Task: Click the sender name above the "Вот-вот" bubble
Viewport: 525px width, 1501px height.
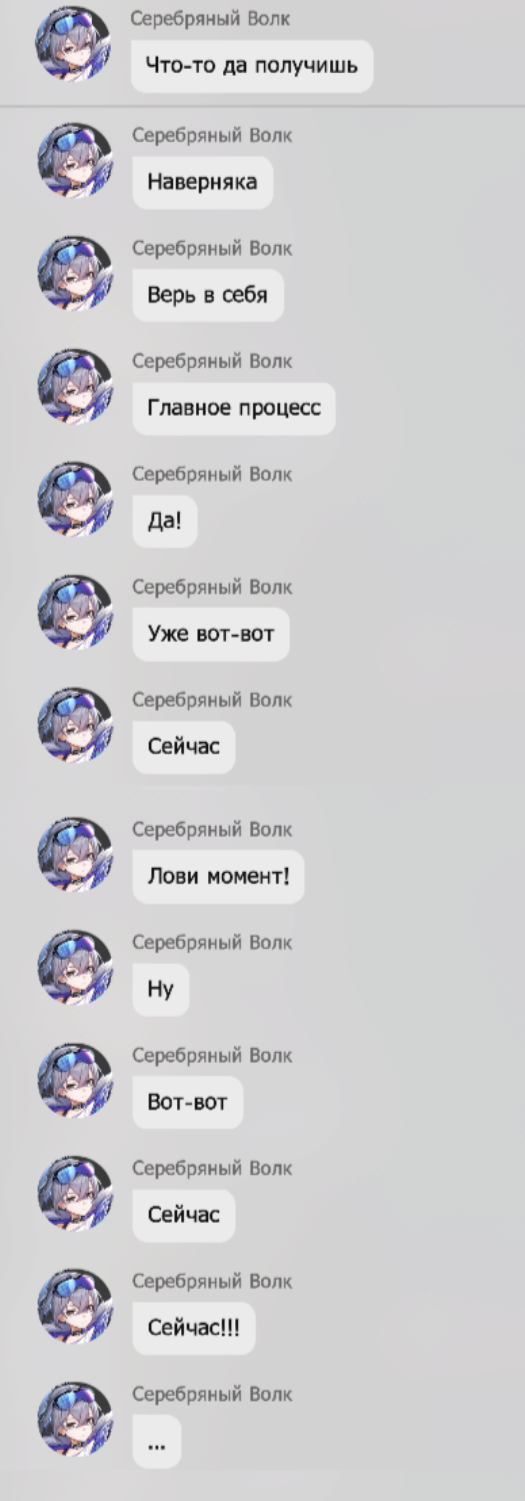Action: click(x=212, y=1056)
